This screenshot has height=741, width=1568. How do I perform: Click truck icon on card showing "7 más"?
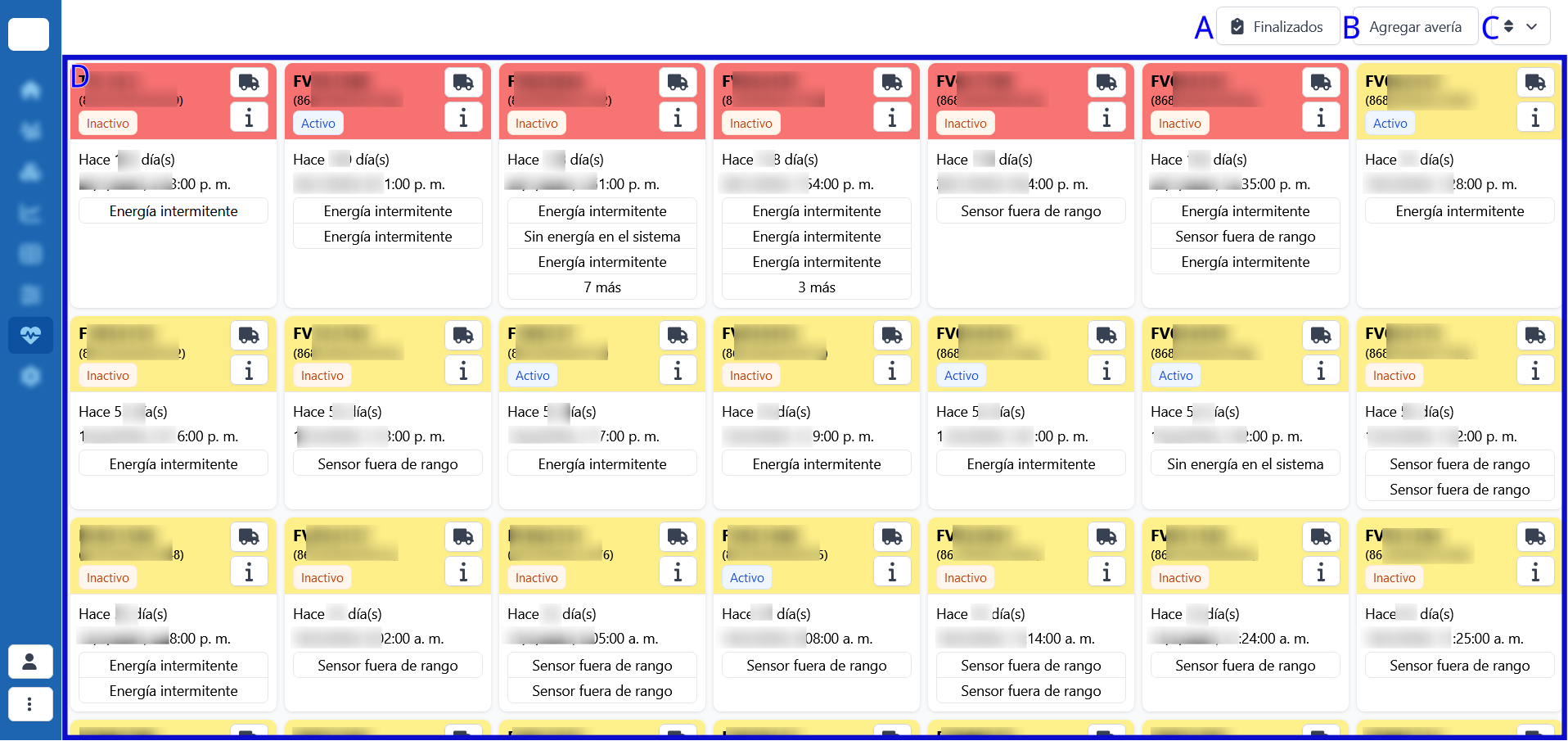[678, 82]
